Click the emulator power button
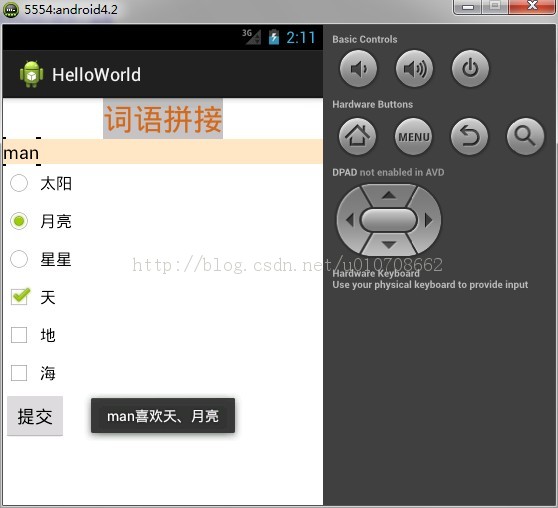558x508 pixels. coord(470,68)
